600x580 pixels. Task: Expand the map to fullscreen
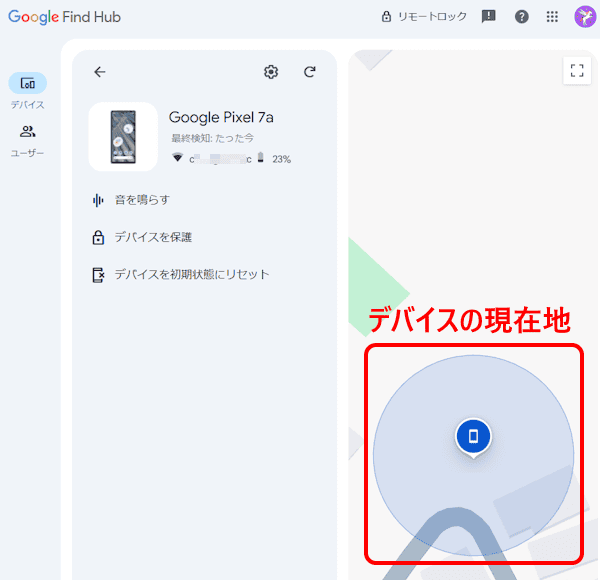[576, 71]
